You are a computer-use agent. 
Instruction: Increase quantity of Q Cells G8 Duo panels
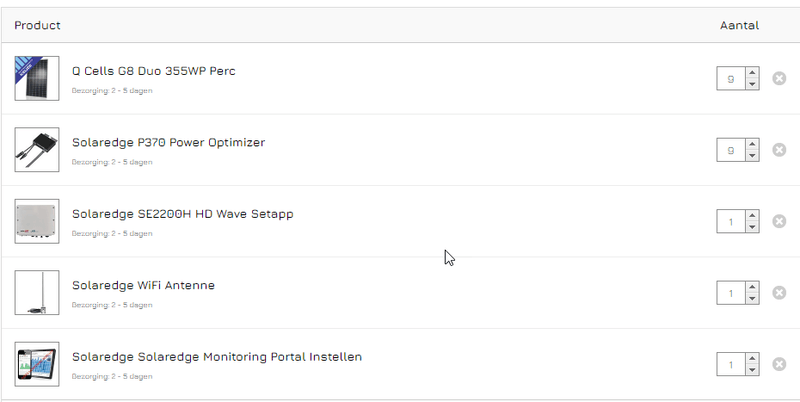(752, 73)
